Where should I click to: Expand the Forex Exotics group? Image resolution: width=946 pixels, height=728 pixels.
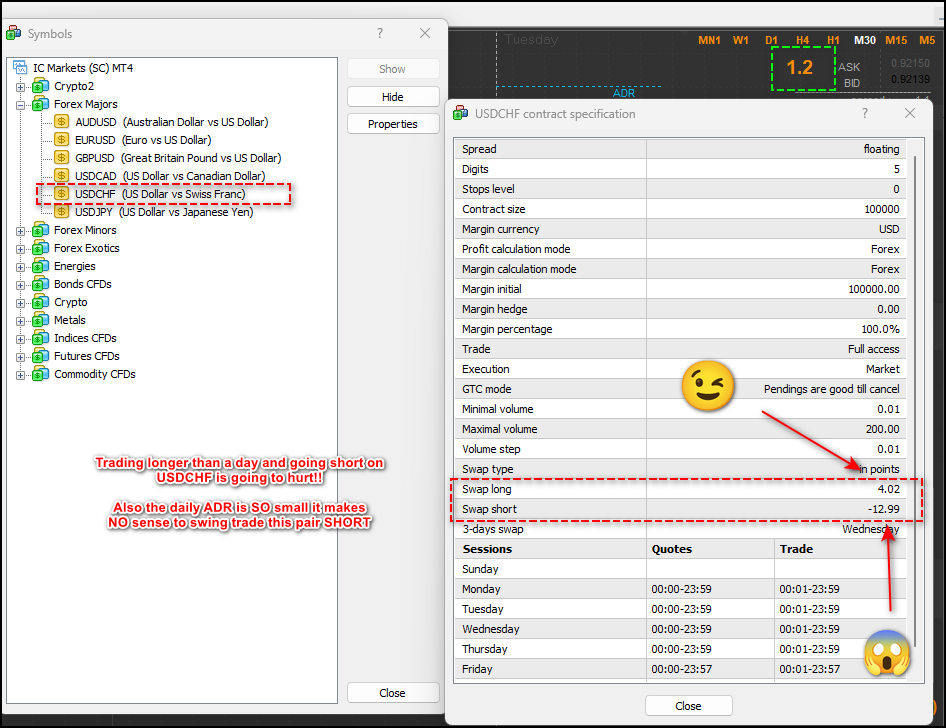[21, 249]
